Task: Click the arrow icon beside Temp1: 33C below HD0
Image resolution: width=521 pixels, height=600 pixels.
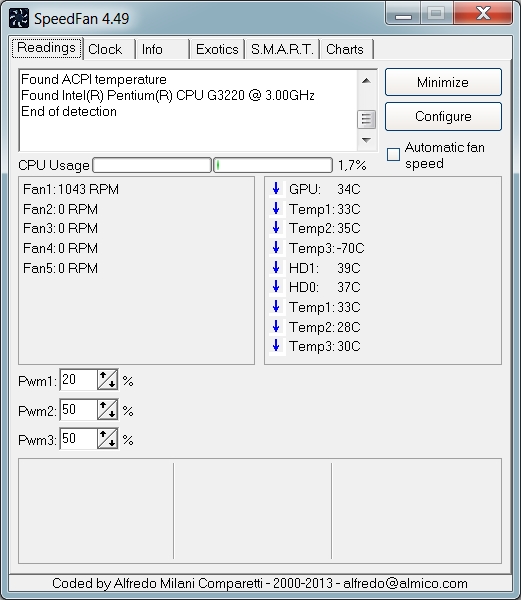Action: point(276,307)
